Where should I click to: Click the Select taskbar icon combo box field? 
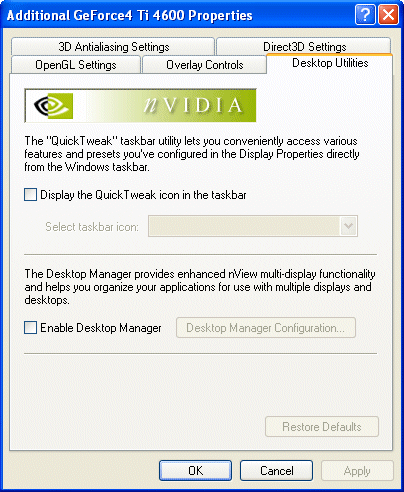click(x=253, y=226)
